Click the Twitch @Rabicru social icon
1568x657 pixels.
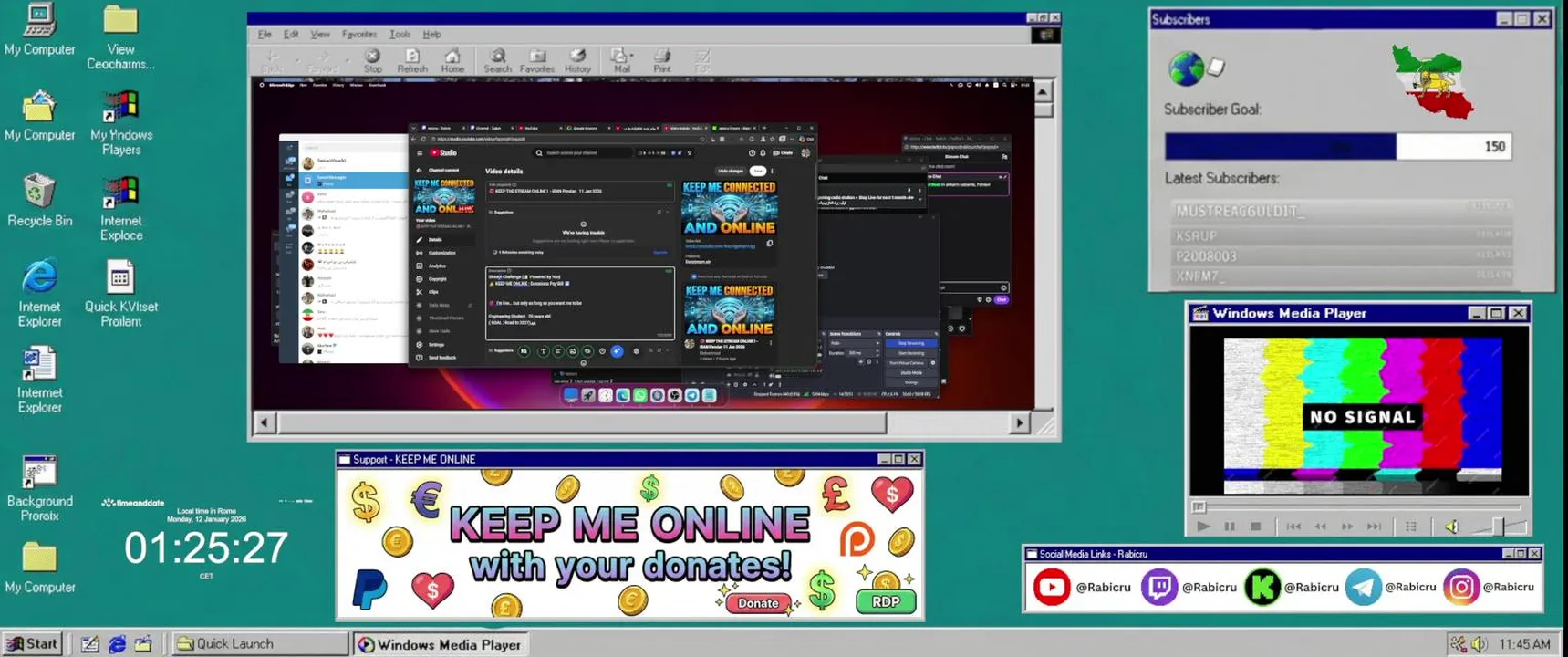coord(1158,587)
